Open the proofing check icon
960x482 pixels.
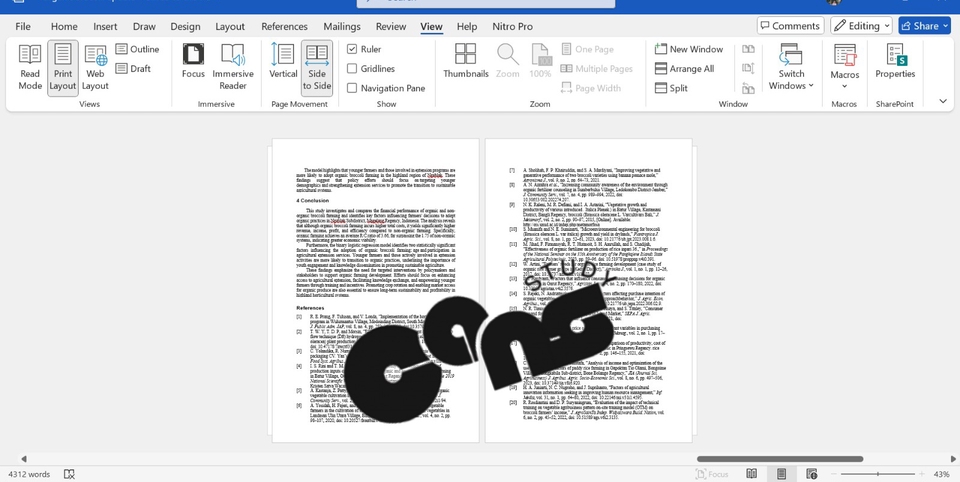click(x=69, y=474)
